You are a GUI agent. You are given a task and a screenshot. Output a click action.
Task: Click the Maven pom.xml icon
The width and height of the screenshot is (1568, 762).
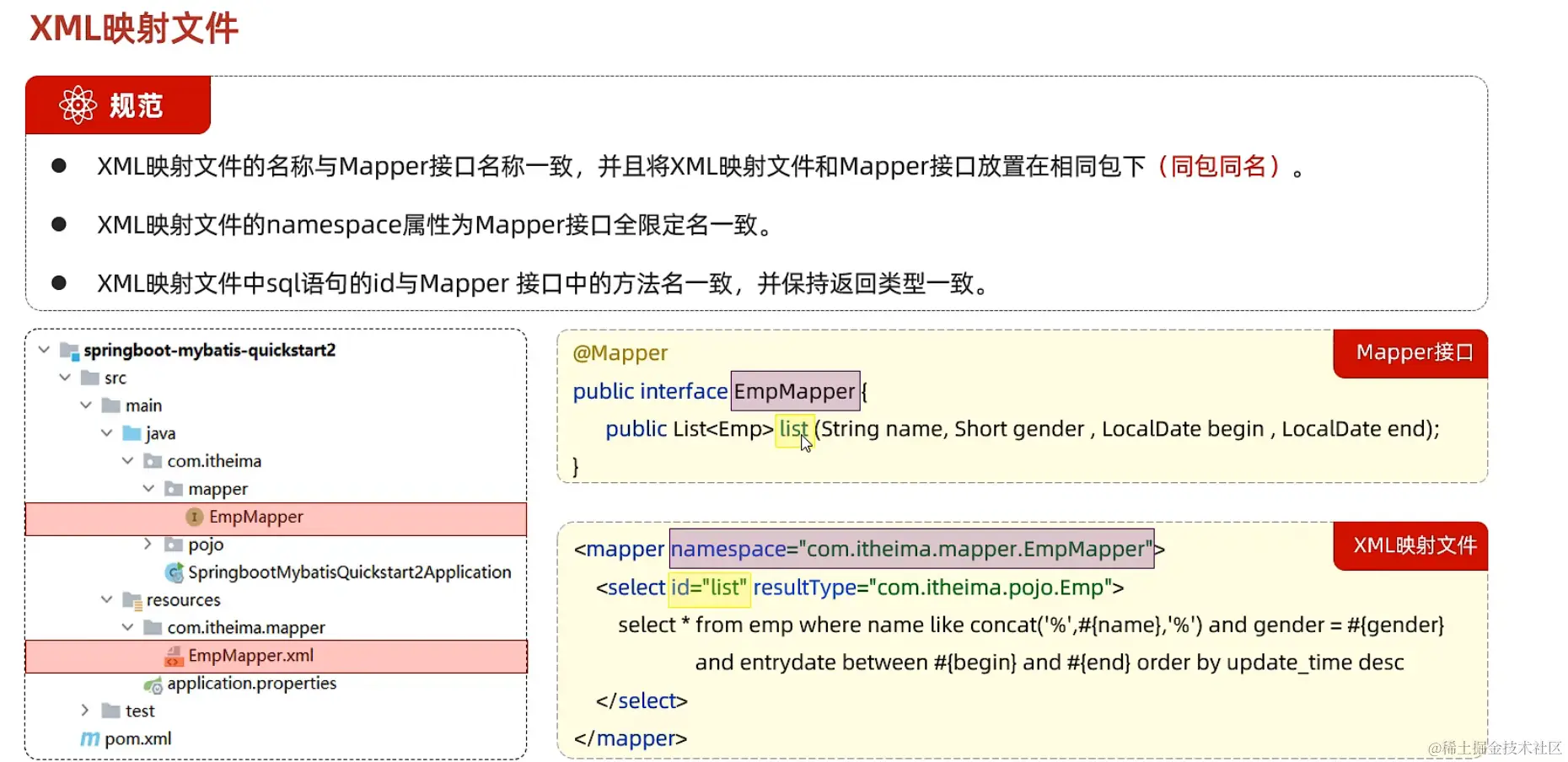tap(89, 738)
